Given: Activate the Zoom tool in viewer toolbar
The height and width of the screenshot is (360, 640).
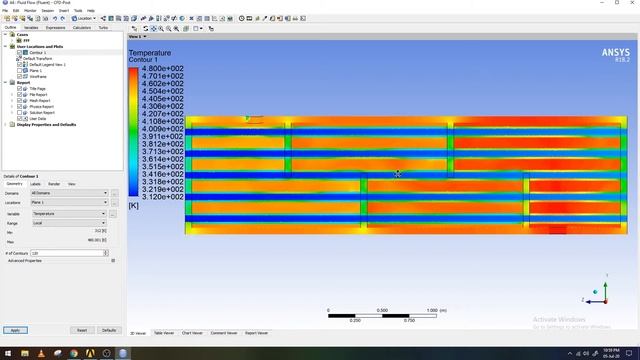Looking at the screenshot, I should click(x=161, y=29).
